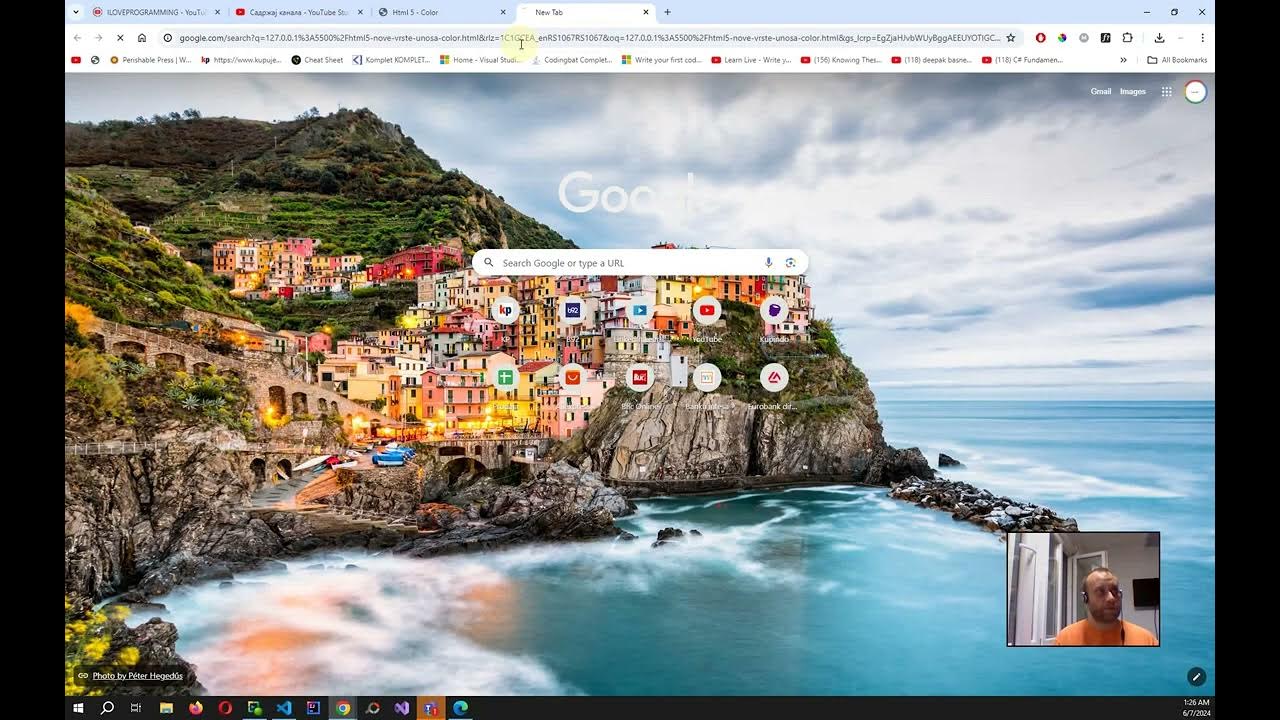The image size is (1280, 720).
Task: Click the colorful circle extension icon
Action: point(1062,38)
